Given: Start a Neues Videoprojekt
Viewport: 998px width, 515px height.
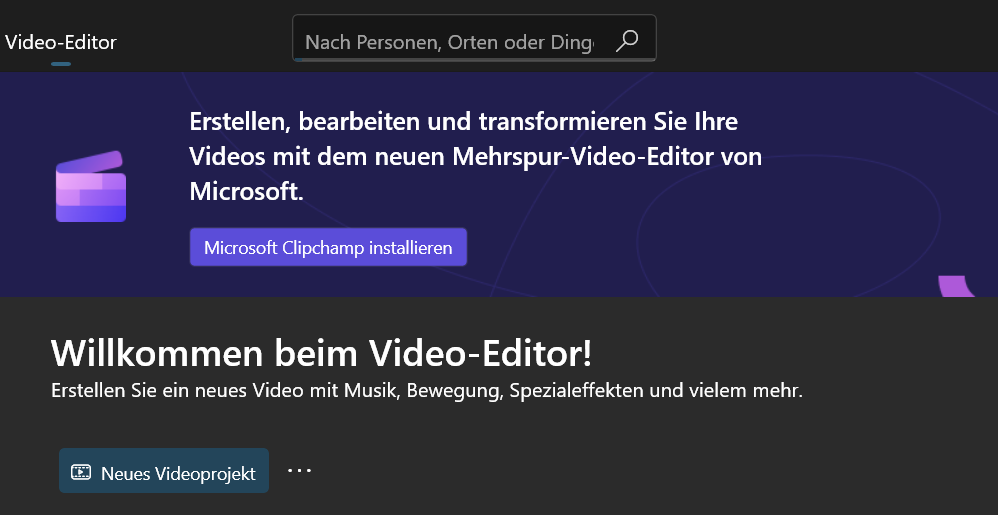Looking at the screenshot, I should pos(164,470).
